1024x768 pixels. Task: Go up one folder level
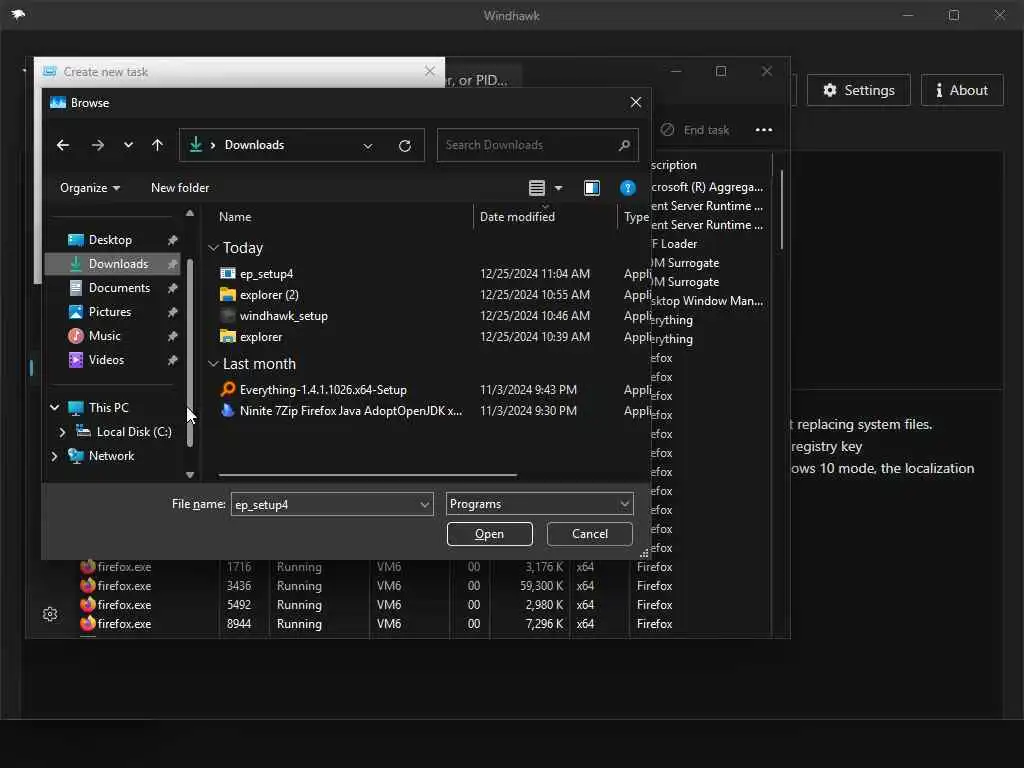pyautogui.click(x=157, y=145)
